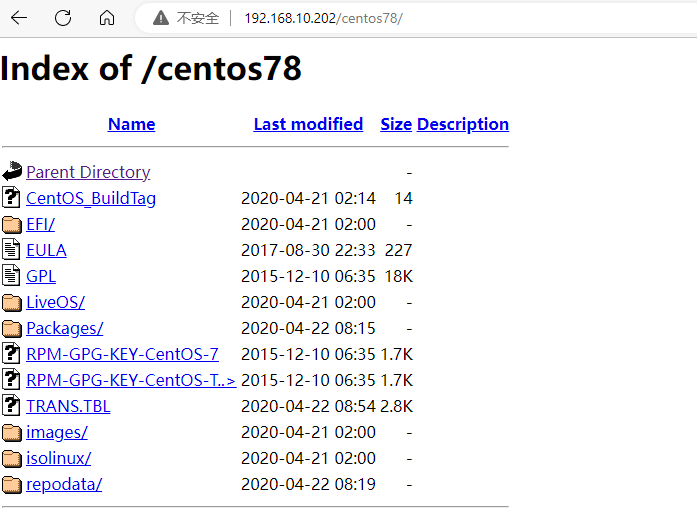Viewport: 697px width, 515px height.
Task: Focus the address bar URL field
Action: (400, 18)
